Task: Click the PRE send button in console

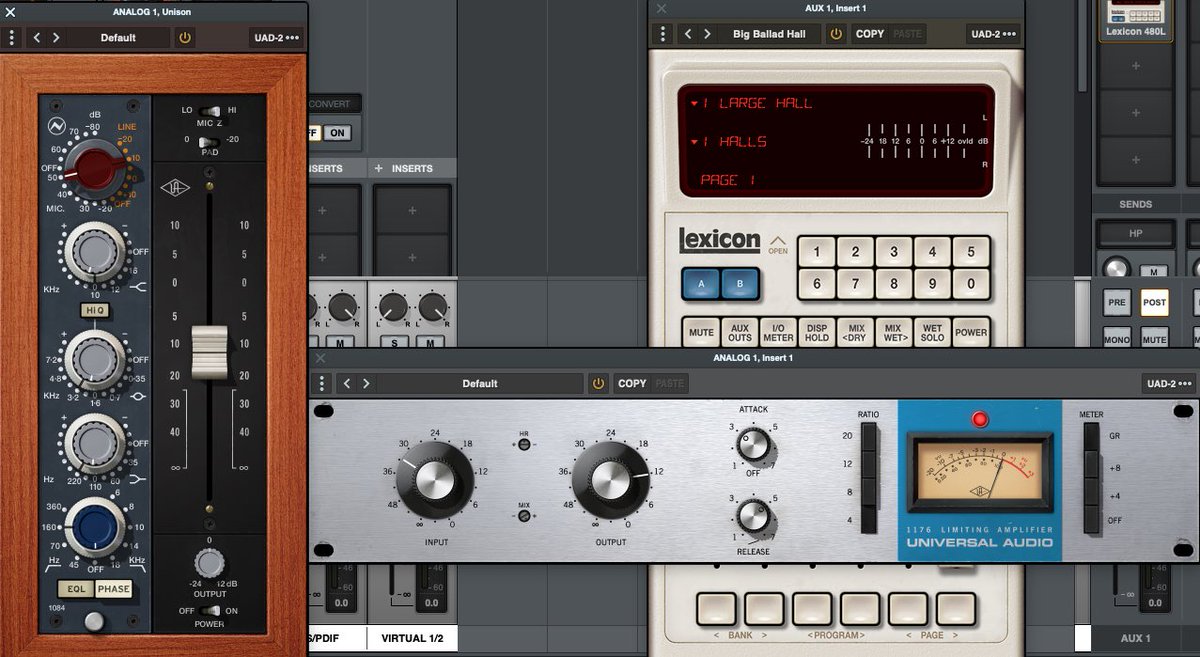Action: (x=1116, y=303)
